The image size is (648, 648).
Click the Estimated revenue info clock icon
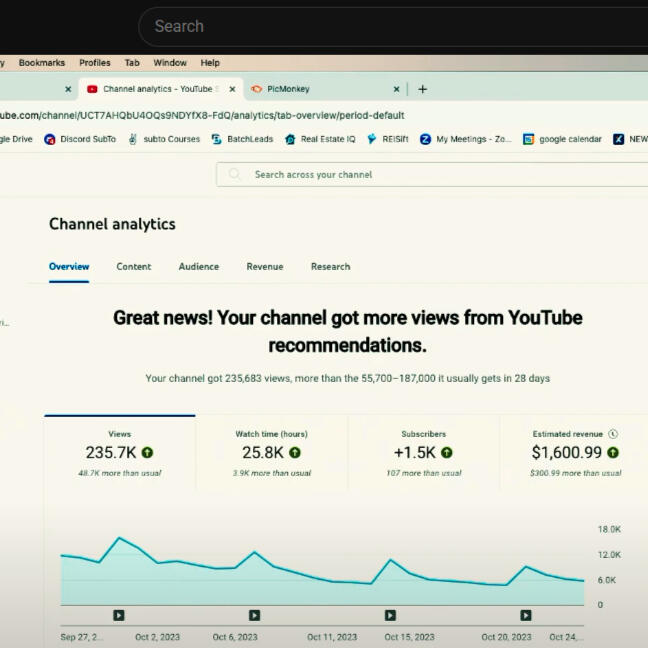click(613, 434)
